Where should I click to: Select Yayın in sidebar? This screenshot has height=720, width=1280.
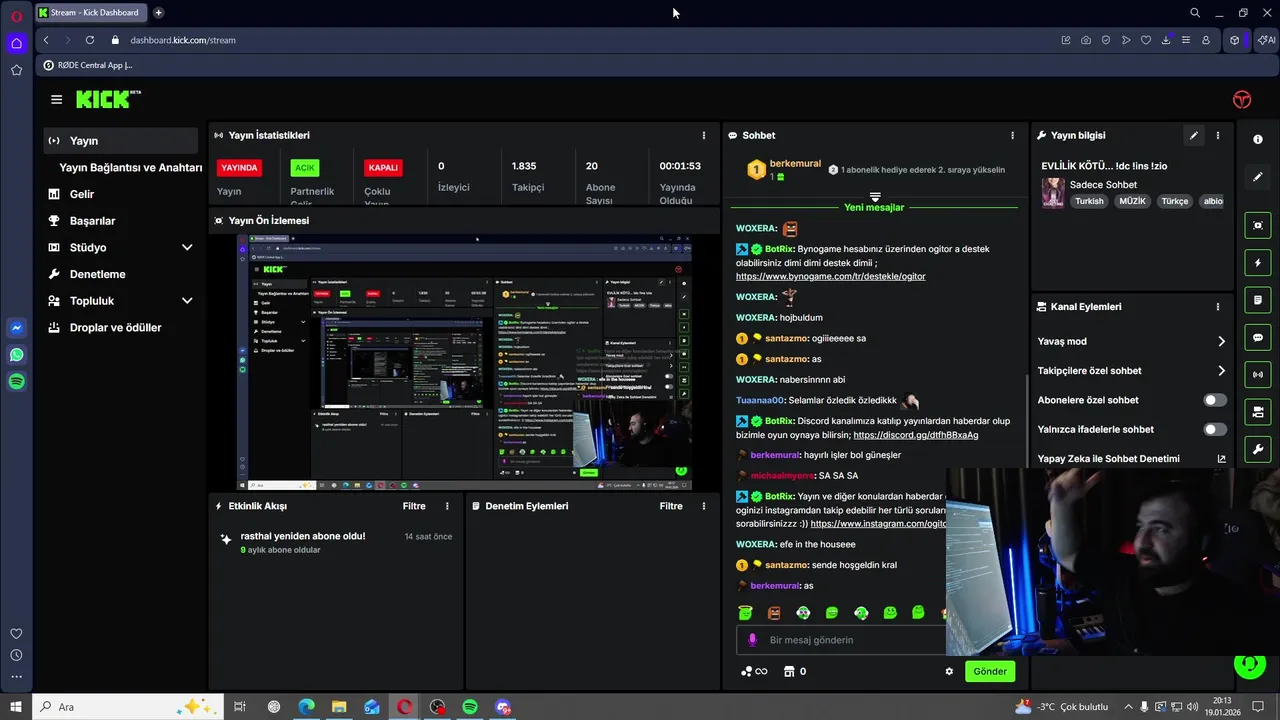(x=120, y=141)
